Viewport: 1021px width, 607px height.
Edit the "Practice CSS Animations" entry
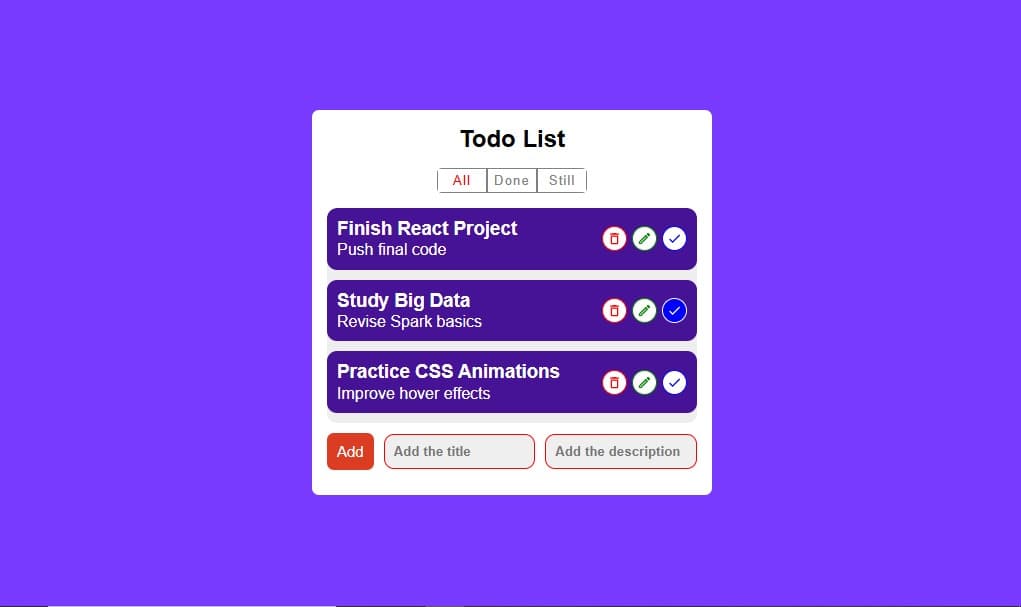(644, 382)
